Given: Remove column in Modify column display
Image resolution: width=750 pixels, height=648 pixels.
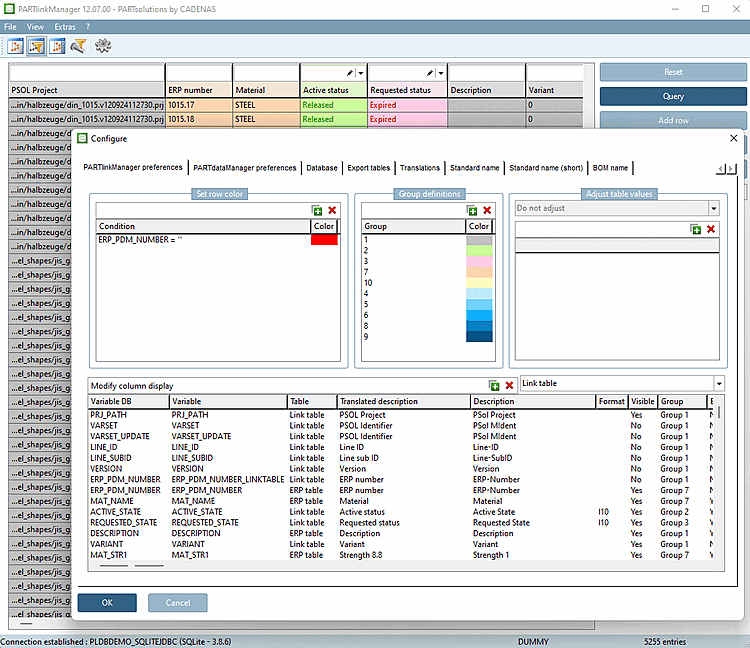Looking at the screenshot, I should pyautogui.click(x=509, y=385).
